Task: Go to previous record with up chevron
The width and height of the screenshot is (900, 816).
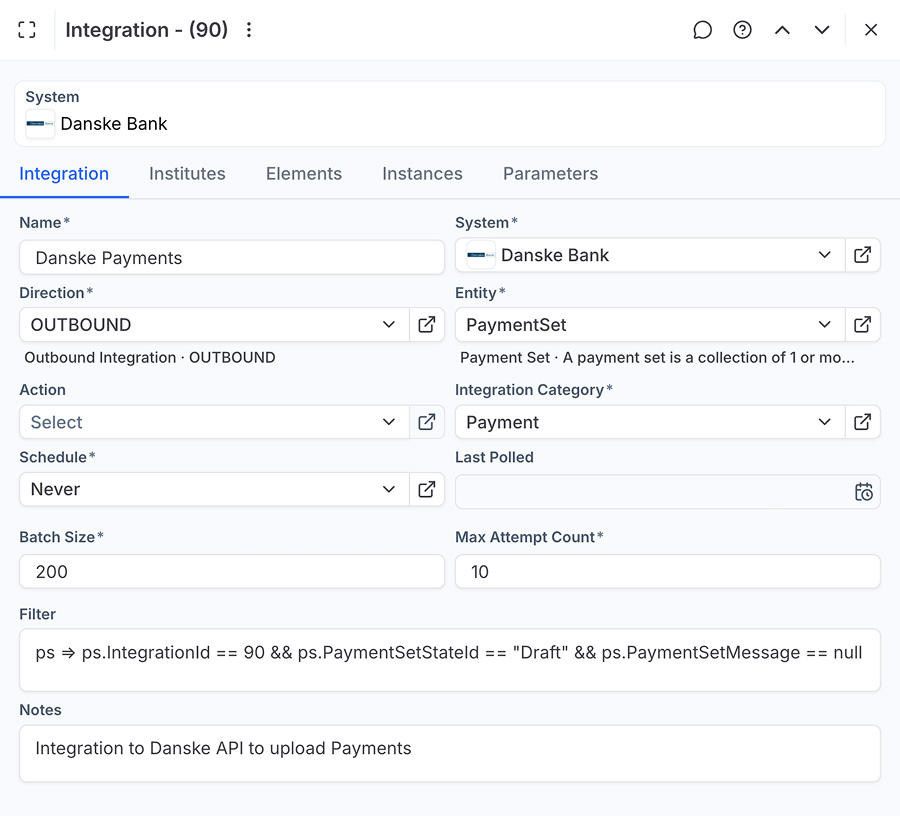Action: (782, 30)
